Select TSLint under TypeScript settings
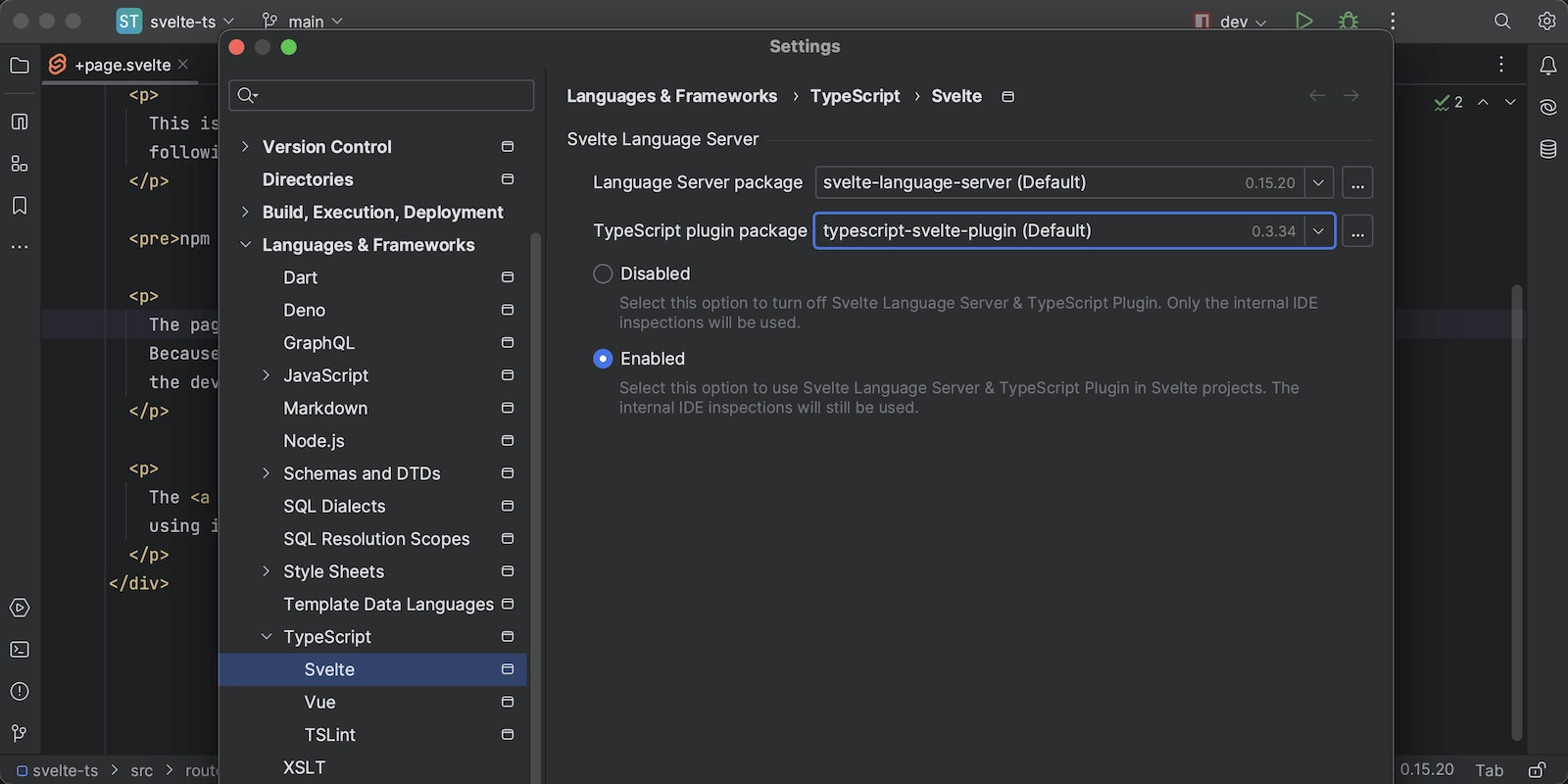 point(372,735)
